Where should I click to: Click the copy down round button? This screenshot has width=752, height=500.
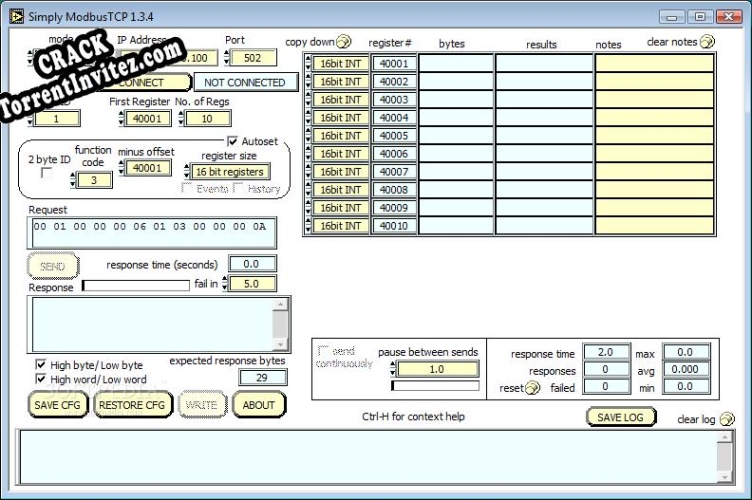tap(343, 42)
